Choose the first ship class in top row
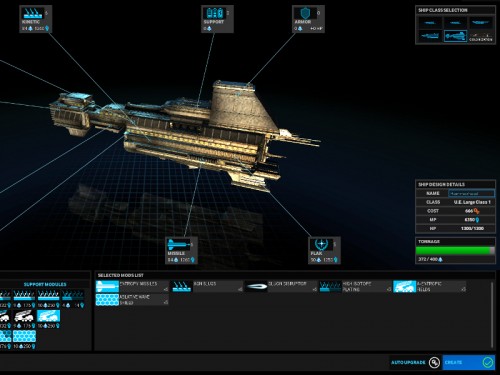The image size is (500, 375). (430, 23)
